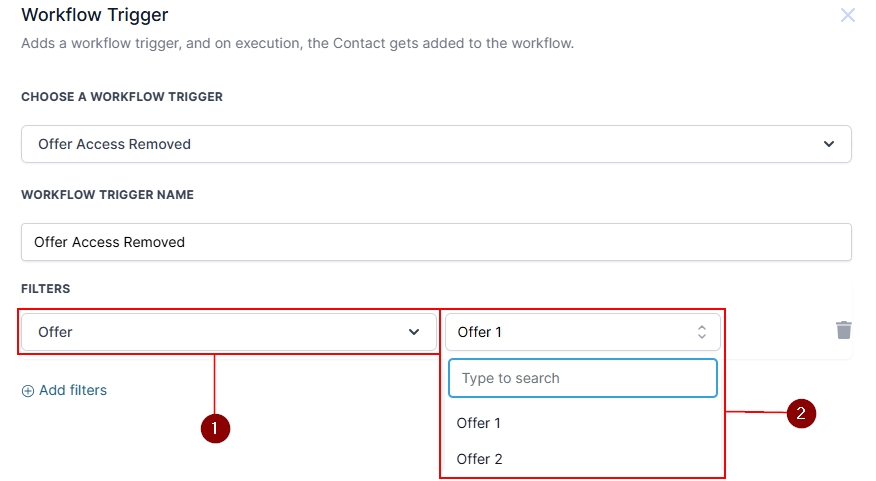Click the Workflow Trigger Name input field
Viewport: 876px width, 481px height.
[436, 242]
